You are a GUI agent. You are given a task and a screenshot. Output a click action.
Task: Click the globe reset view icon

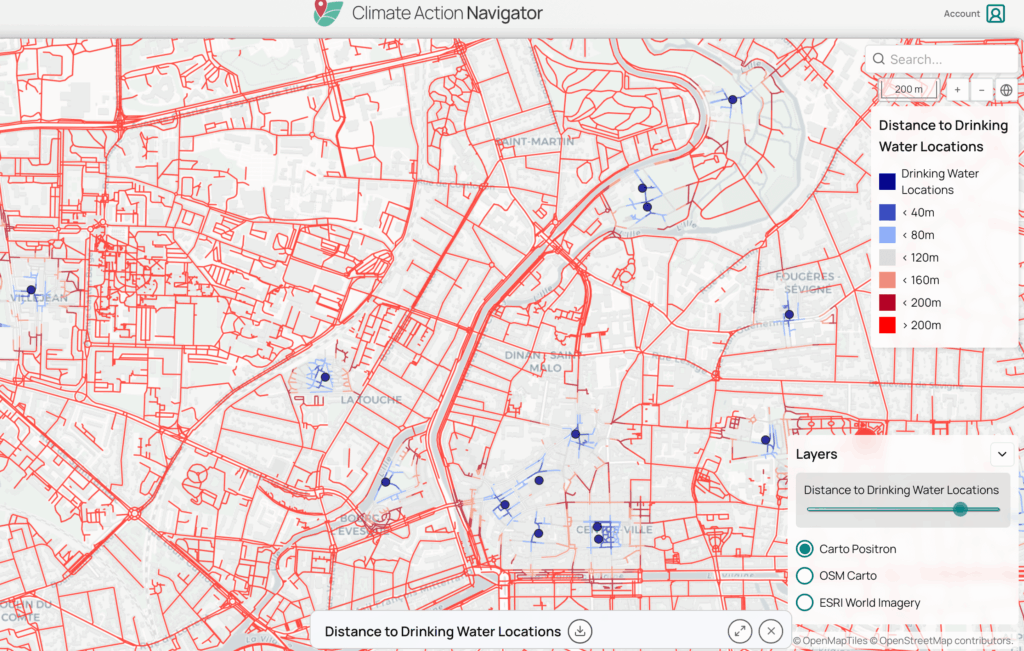coord(1006,90)
